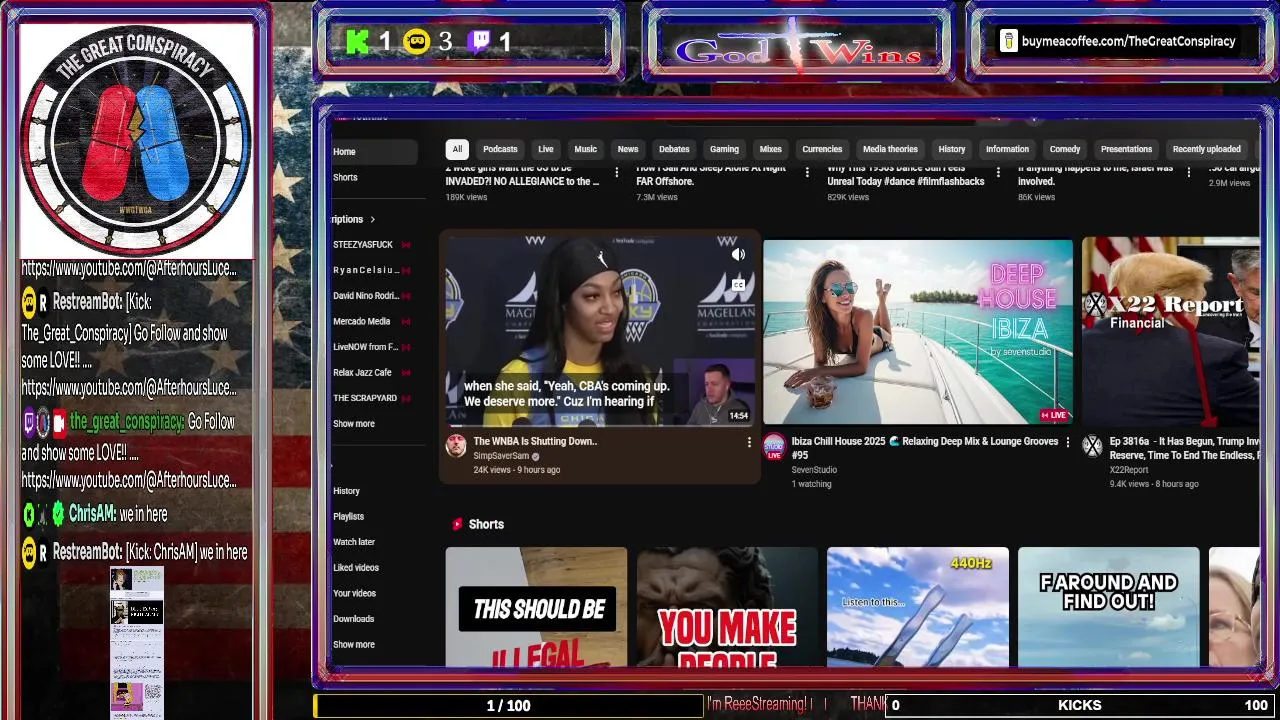Screen dimensions: 1280x720
Task: Click live indicator next to Relax Jazz Cafe
Action: pyautogui.click(x=406, y=373)
